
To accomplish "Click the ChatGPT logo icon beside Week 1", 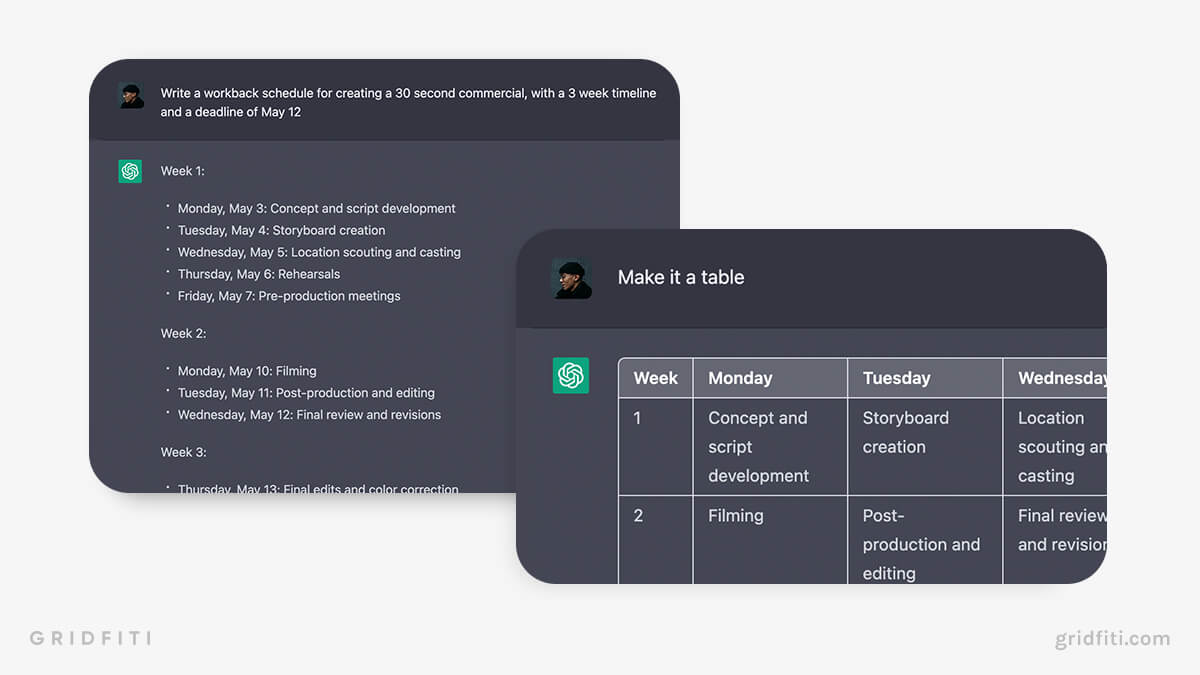I will [x=130, y=171].
